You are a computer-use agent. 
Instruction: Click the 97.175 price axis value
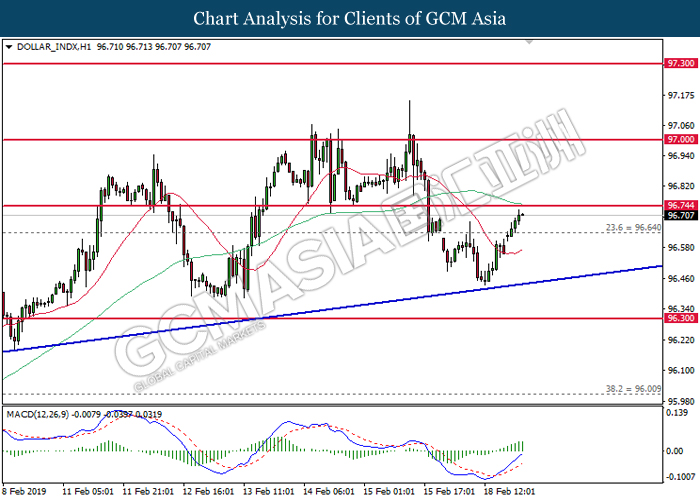(x=681, y=96)
